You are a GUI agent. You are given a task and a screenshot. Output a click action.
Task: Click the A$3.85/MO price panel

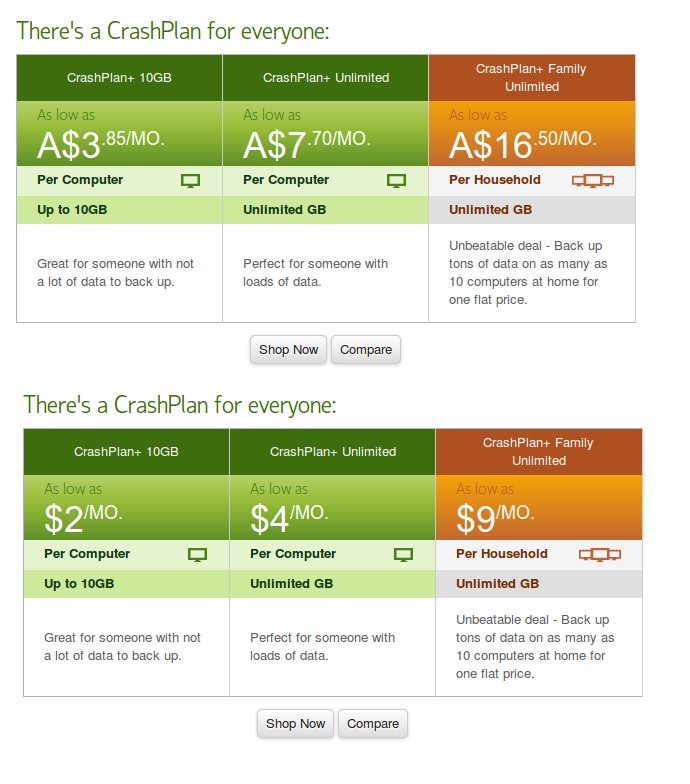[120, 134]
